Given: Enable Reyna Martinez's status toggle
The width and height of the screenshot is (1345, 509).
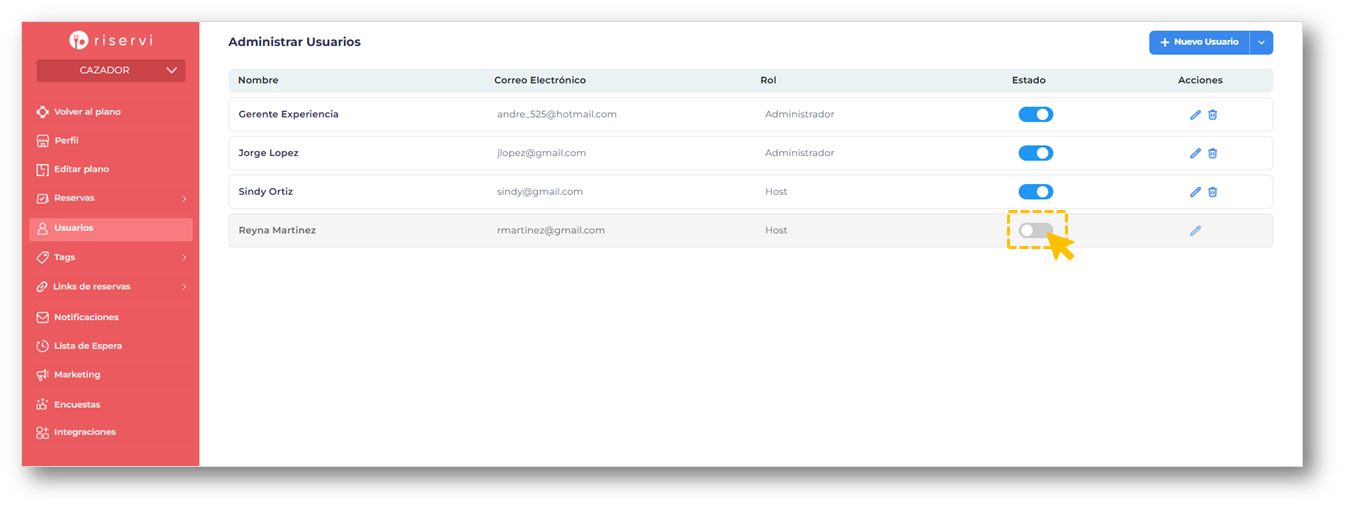Looking at the screenshot, I should coord(1036,230).
